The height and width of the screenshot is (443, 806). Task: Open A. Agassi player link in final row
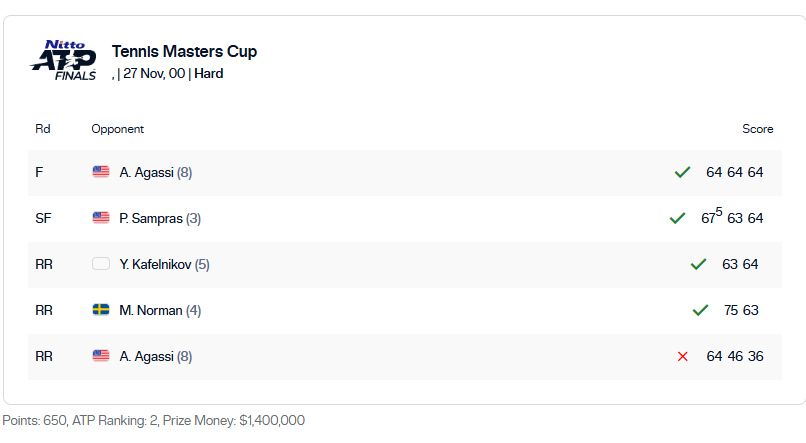(x=146, y=172)
